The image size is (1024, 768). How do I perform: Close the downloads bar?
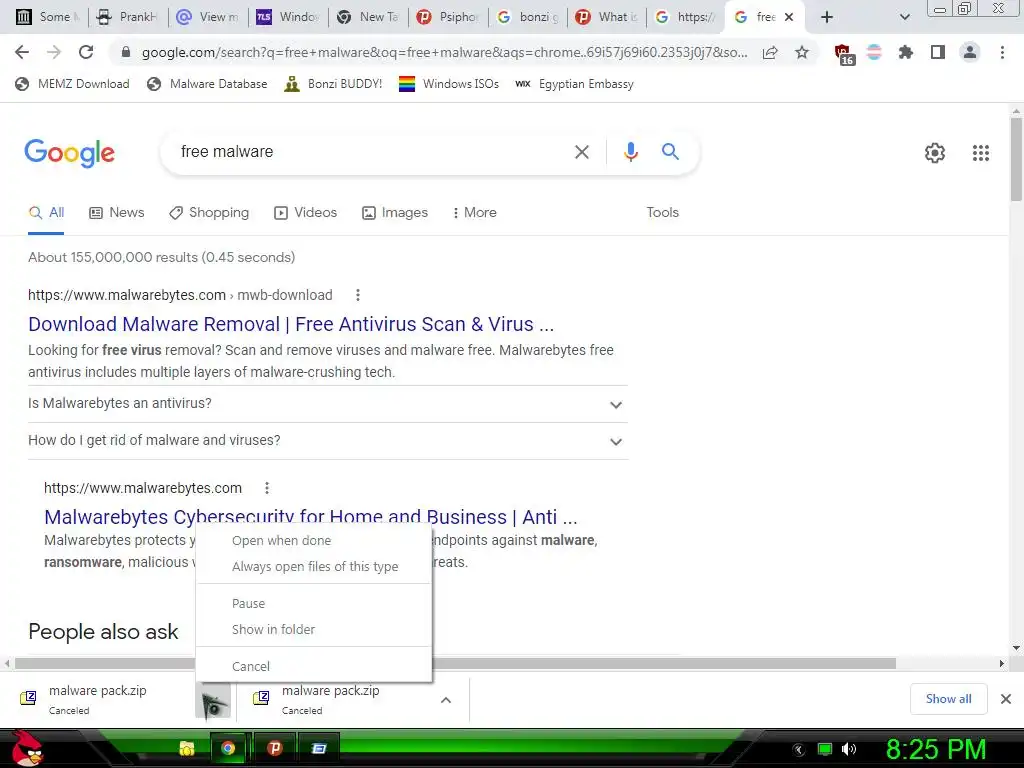[1006, 699]
